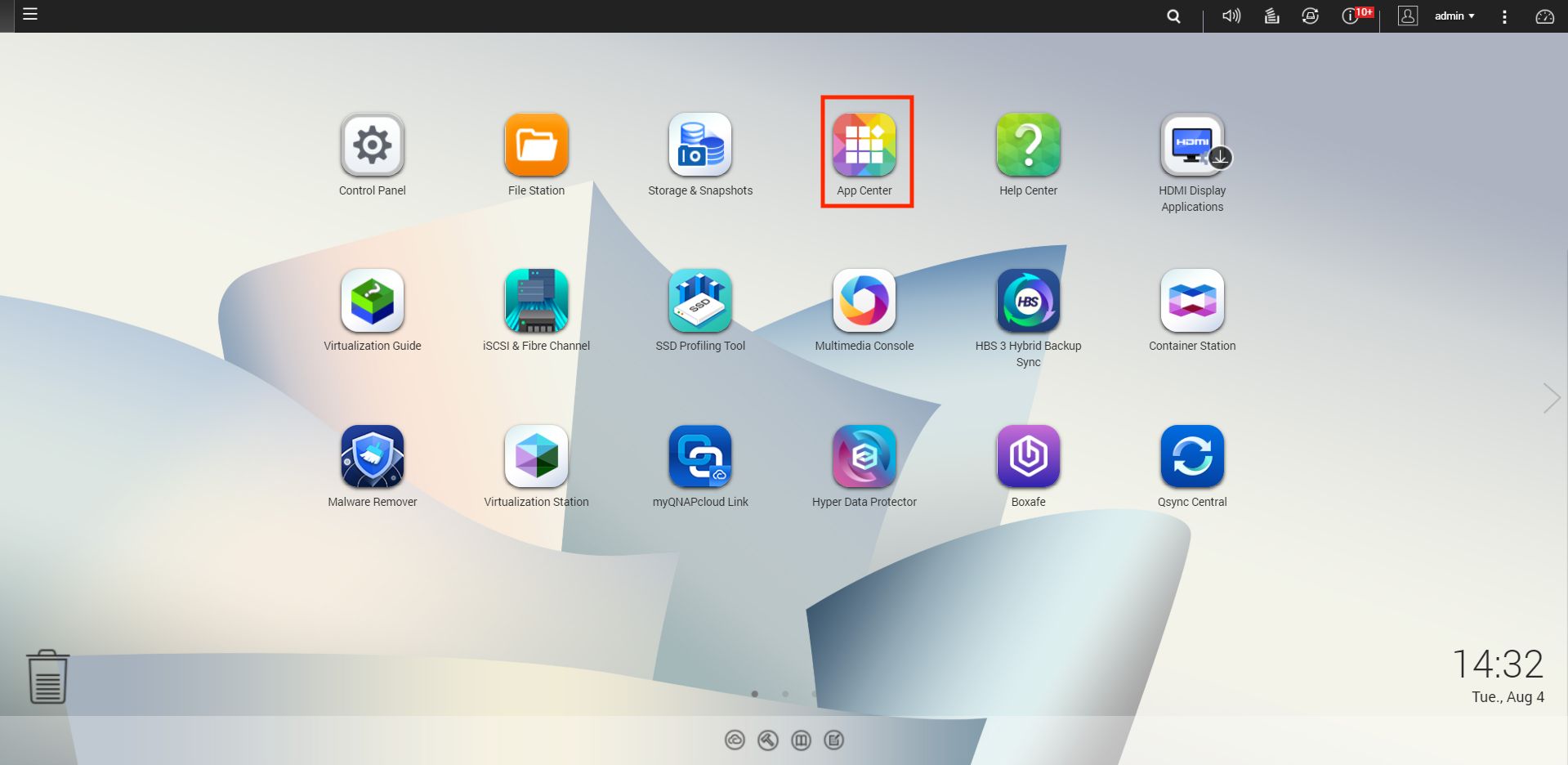View event notifications with 10+ badge
This screenshot has height=765, width=1568.
pyautogui.click(x=1352, y=16)
